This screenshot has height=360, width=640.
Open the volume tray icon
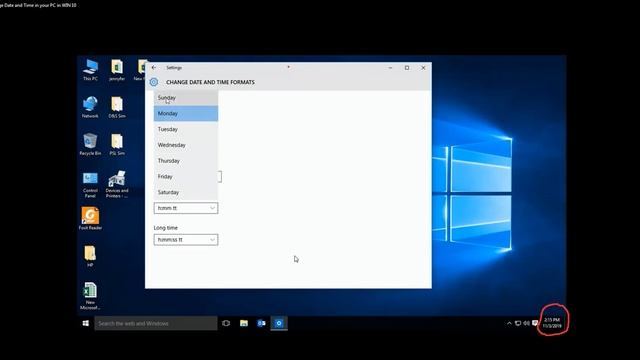click(527, 323)
